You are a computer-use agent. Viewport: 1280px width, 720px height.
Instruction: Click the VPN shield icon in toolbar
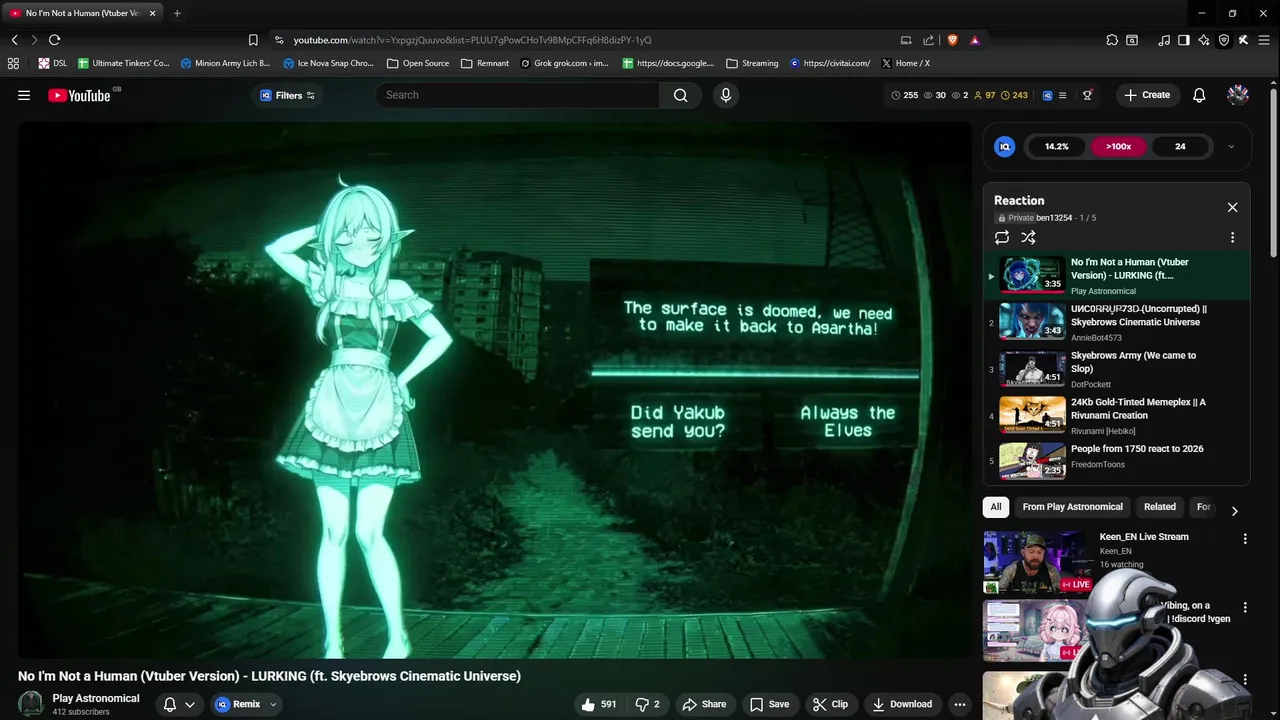tap(1224, 40)
